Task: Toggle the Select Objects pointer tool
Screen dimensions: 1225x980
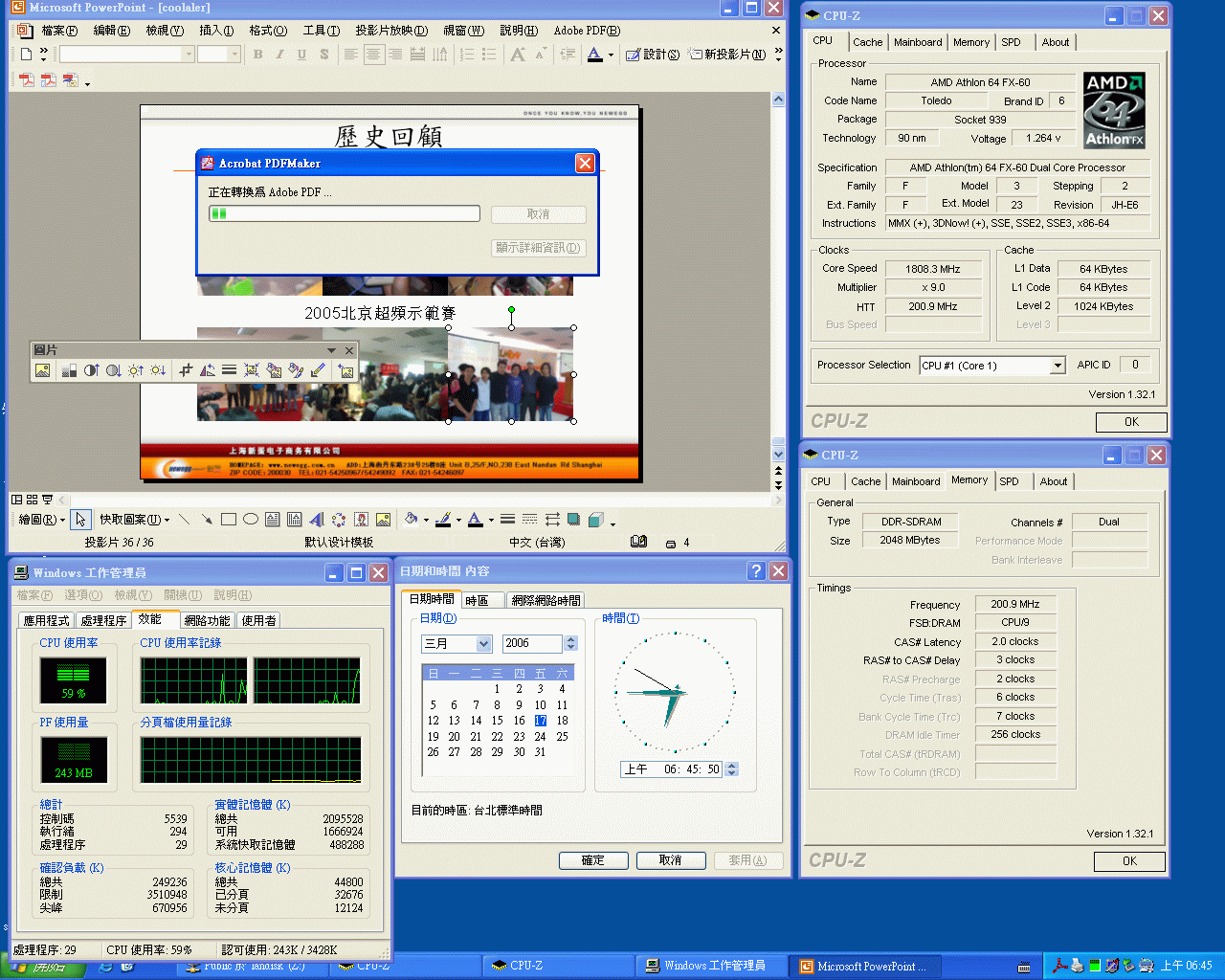Action: pos(80,520)
